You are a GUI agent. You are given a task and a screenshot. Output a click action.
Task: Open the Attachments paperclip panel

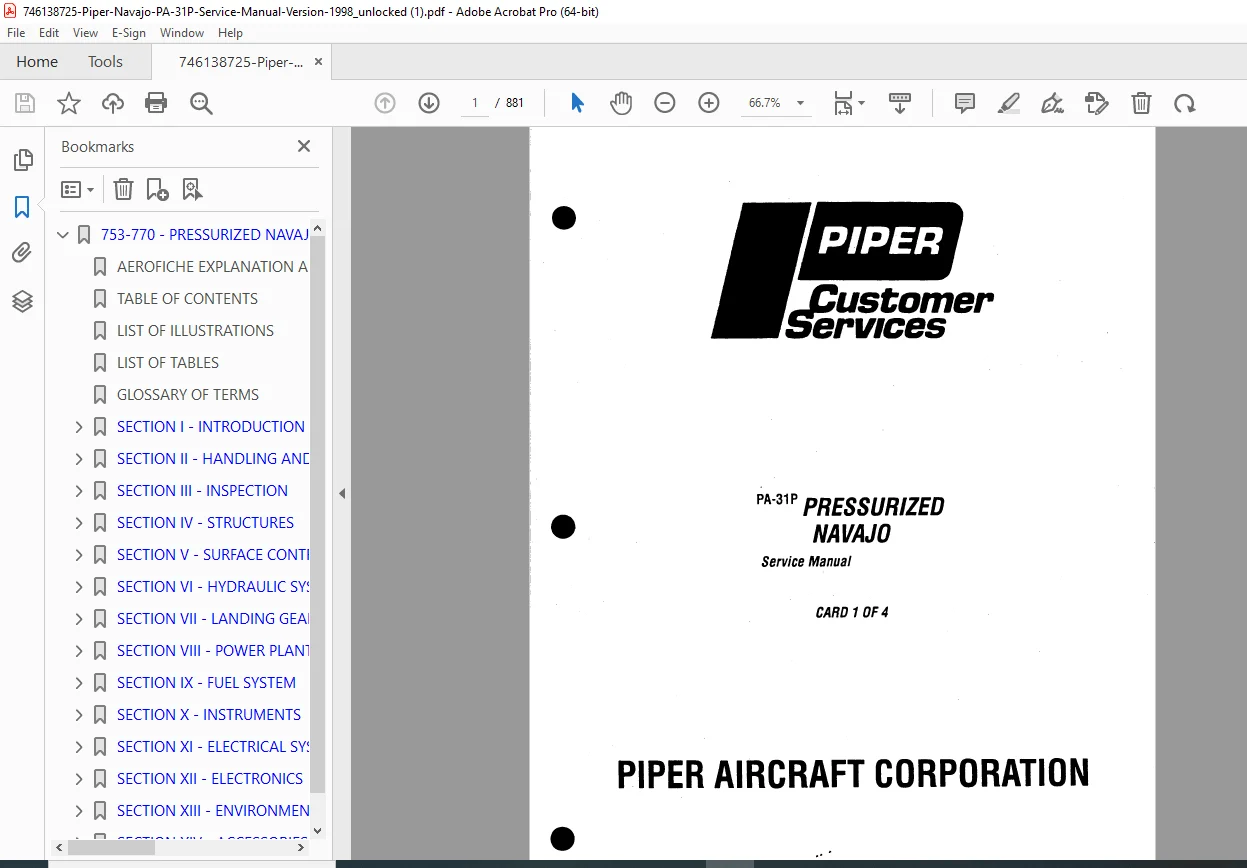(x=22, y=253)
